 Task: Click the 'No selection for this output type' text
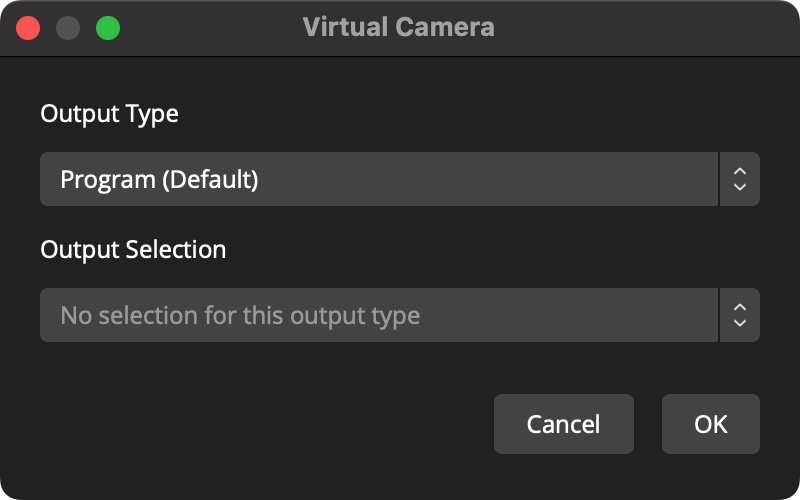coord(240,316)
